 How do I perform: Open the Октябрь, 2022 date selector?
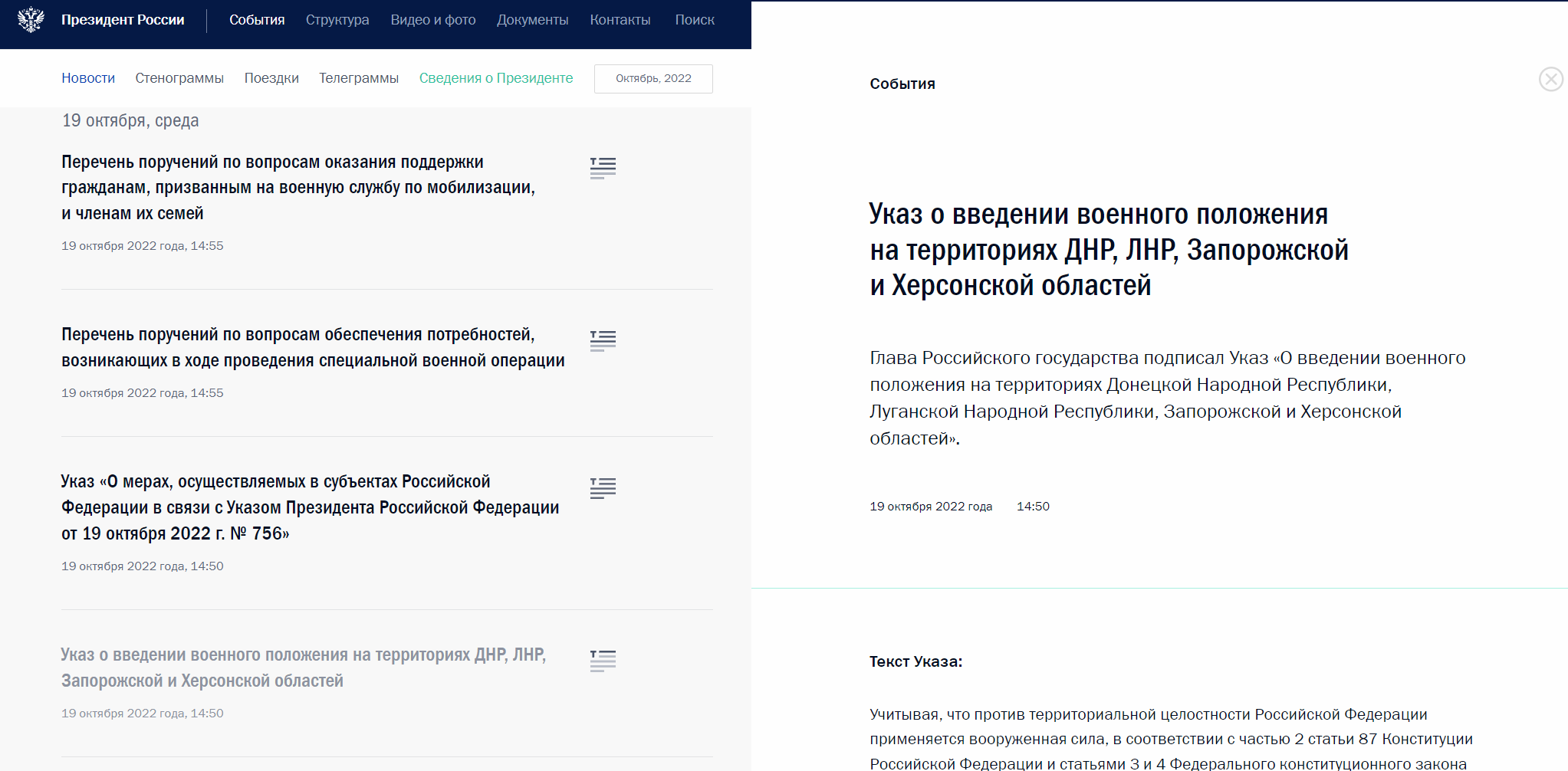point(653,79)
